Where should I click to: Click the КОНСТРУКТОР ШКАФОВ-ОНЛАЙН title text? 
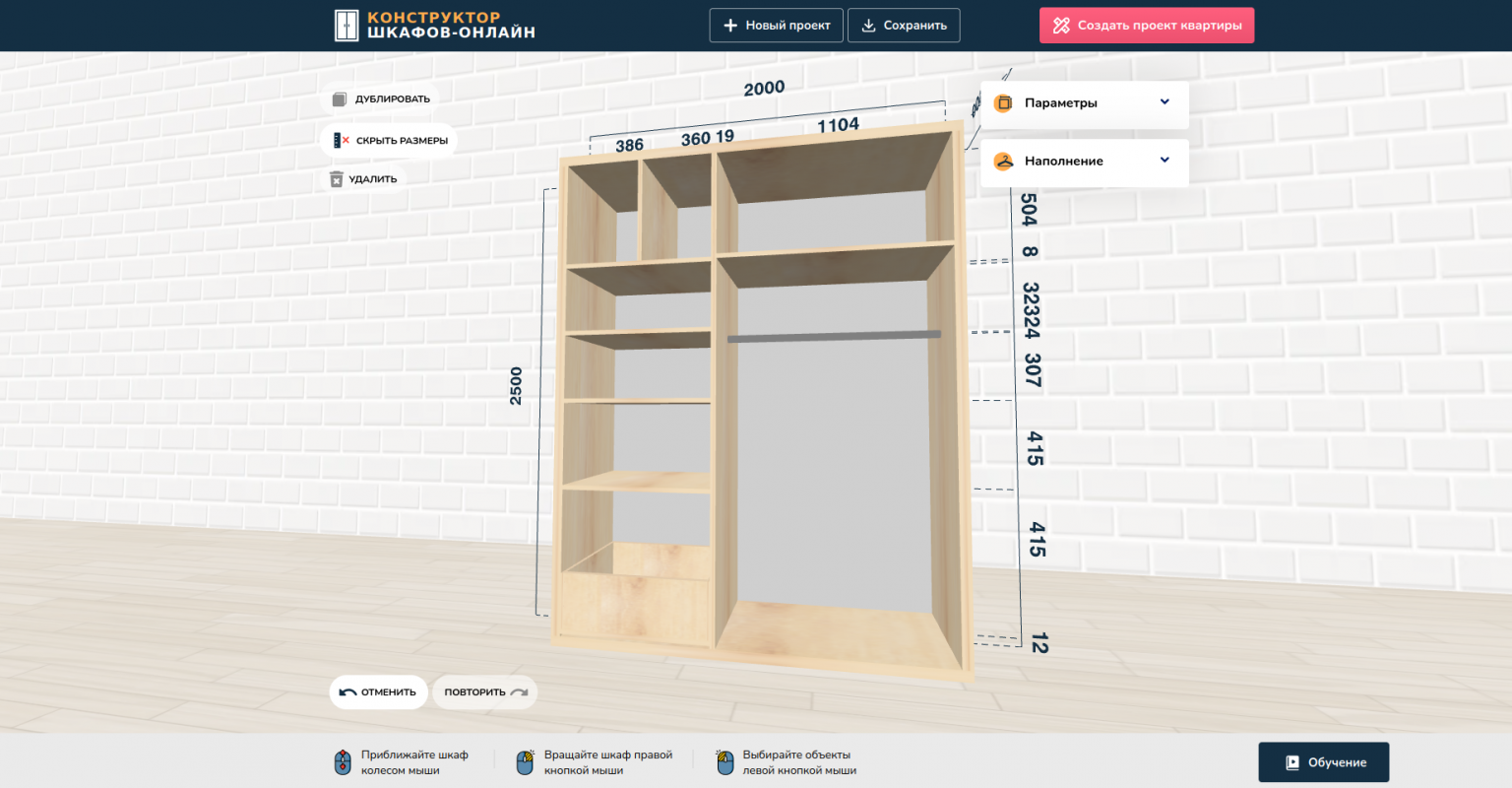(451, 26)
